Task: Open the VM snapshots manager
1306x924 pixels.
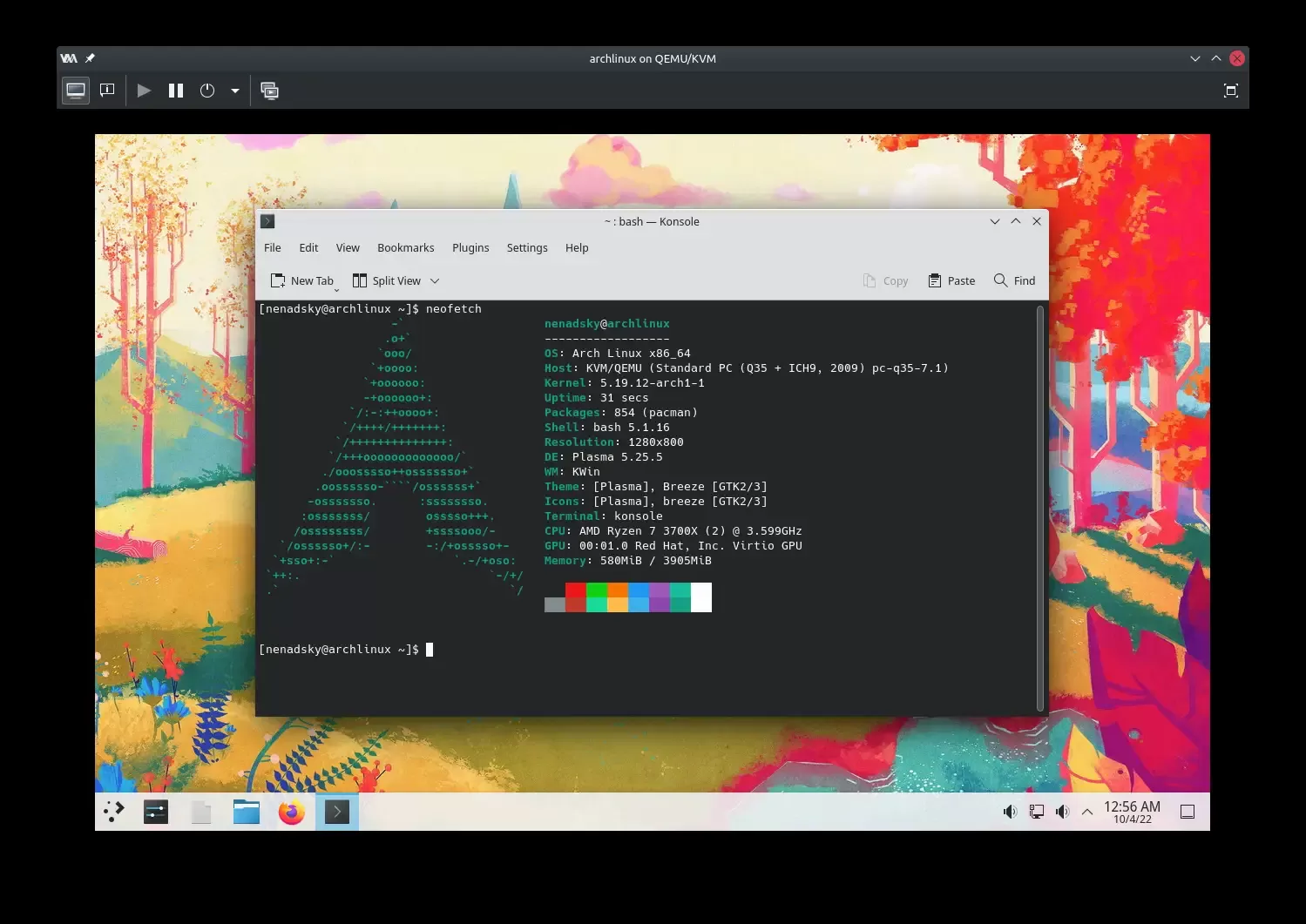Action: (x=270, y=91)
